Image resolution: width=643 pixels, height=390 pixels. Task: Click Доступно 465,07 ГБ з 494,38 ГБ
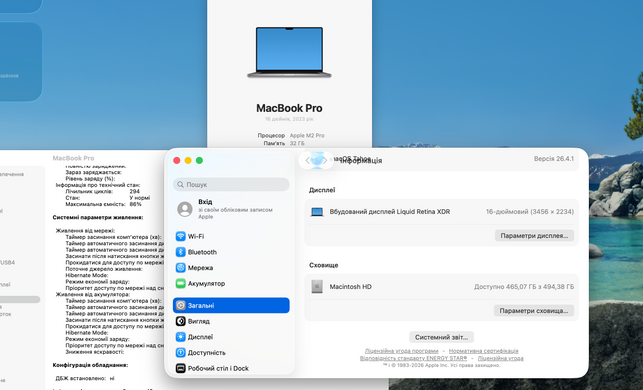524,287
